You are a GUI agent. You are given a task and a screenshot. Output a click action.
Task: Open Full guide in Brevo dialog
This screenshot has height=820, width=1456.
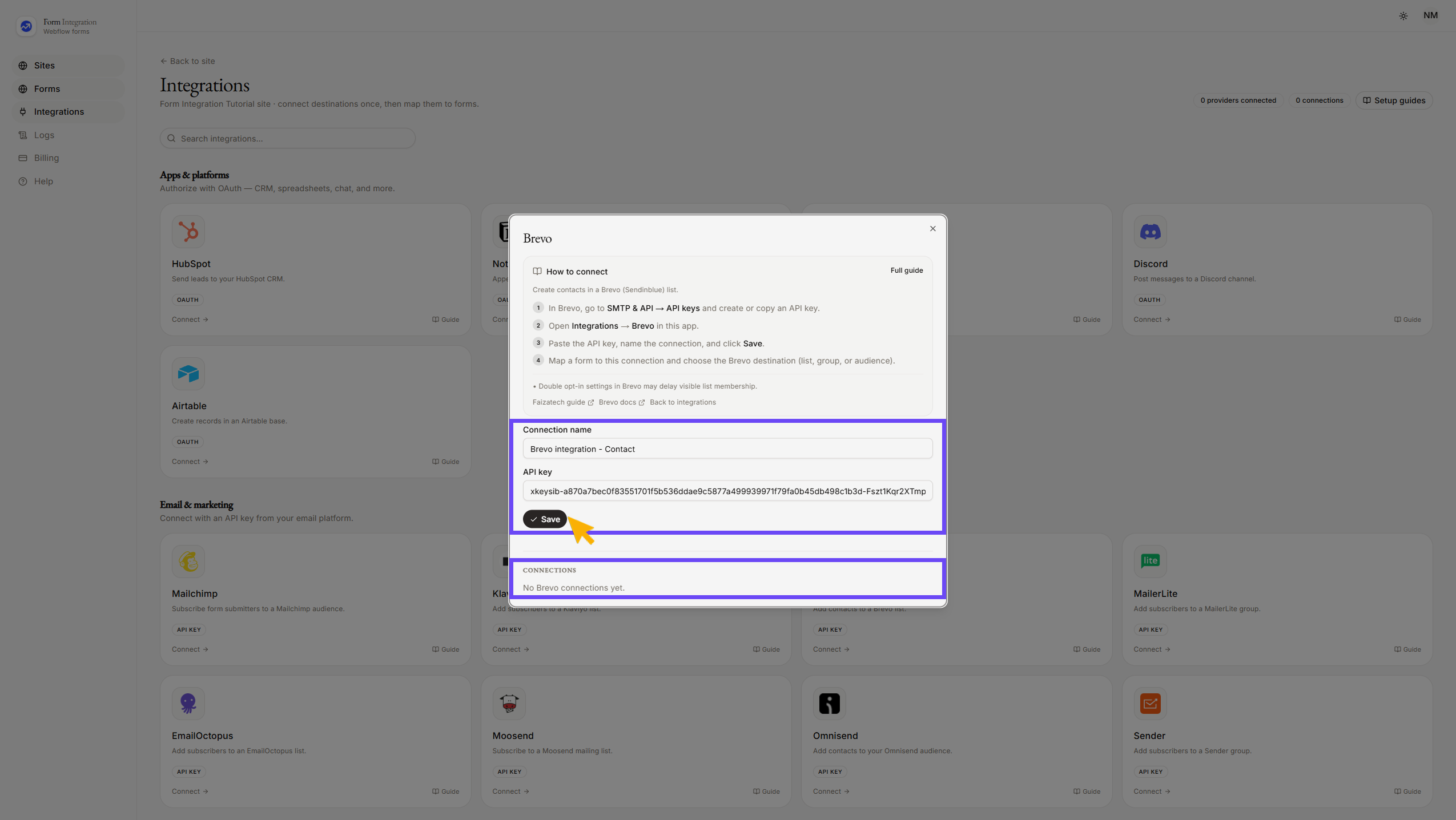click(x=906, y=270)
